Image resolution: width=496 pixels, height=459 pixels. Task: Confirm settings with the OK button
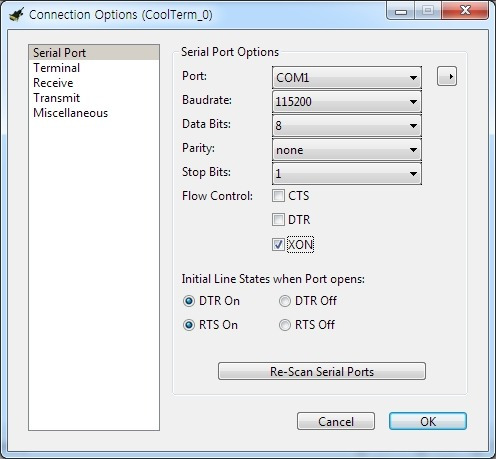click(428, 421)
